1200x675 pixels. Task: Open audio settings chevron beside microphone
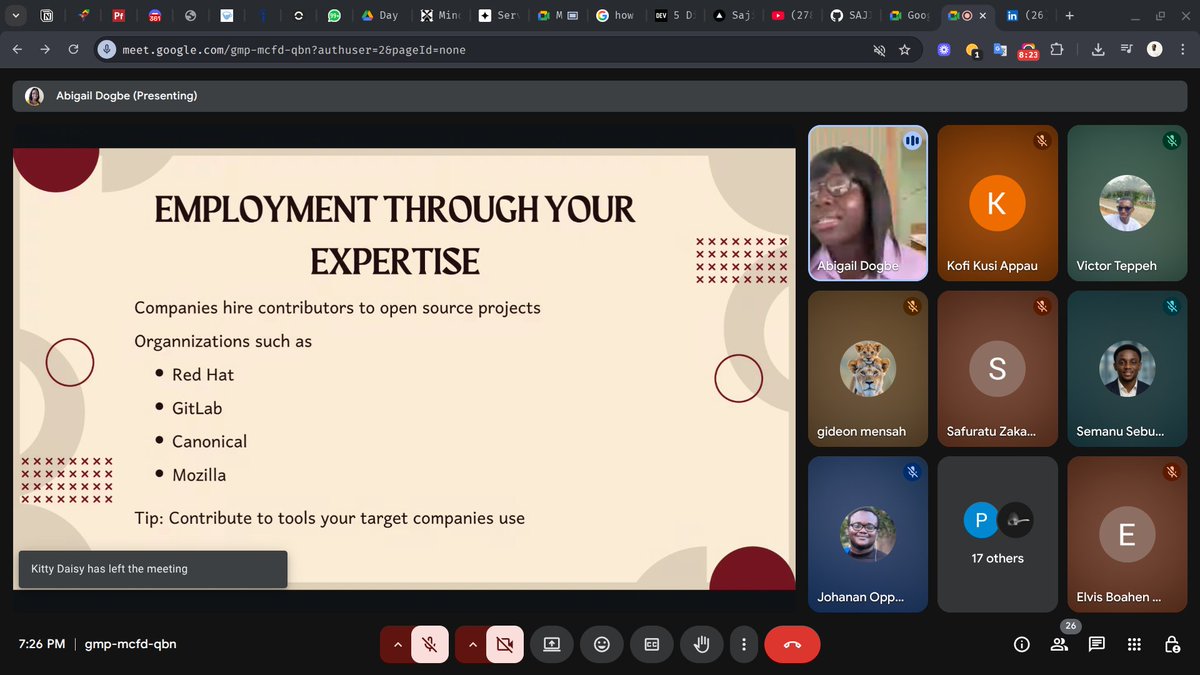[x=397, y=645]
